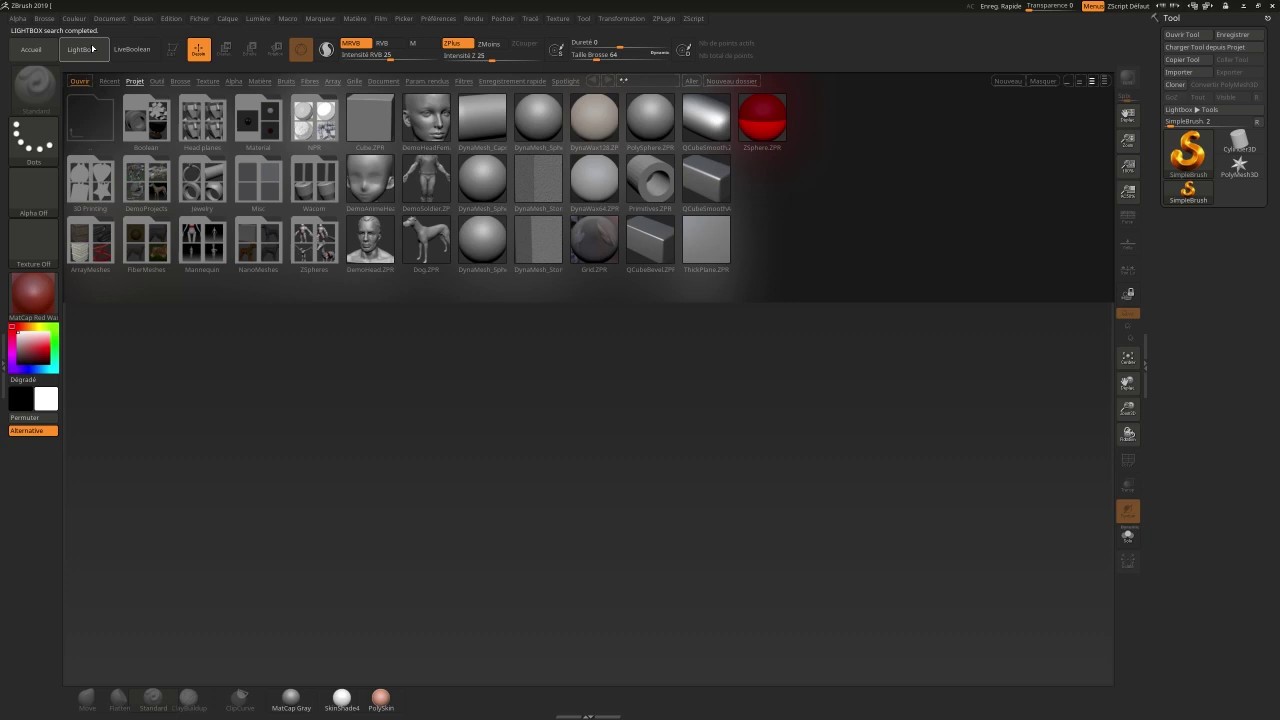1280x720 pixels.
Task: Click the 100% actual size icon
Action: (x=1128, y=166)
